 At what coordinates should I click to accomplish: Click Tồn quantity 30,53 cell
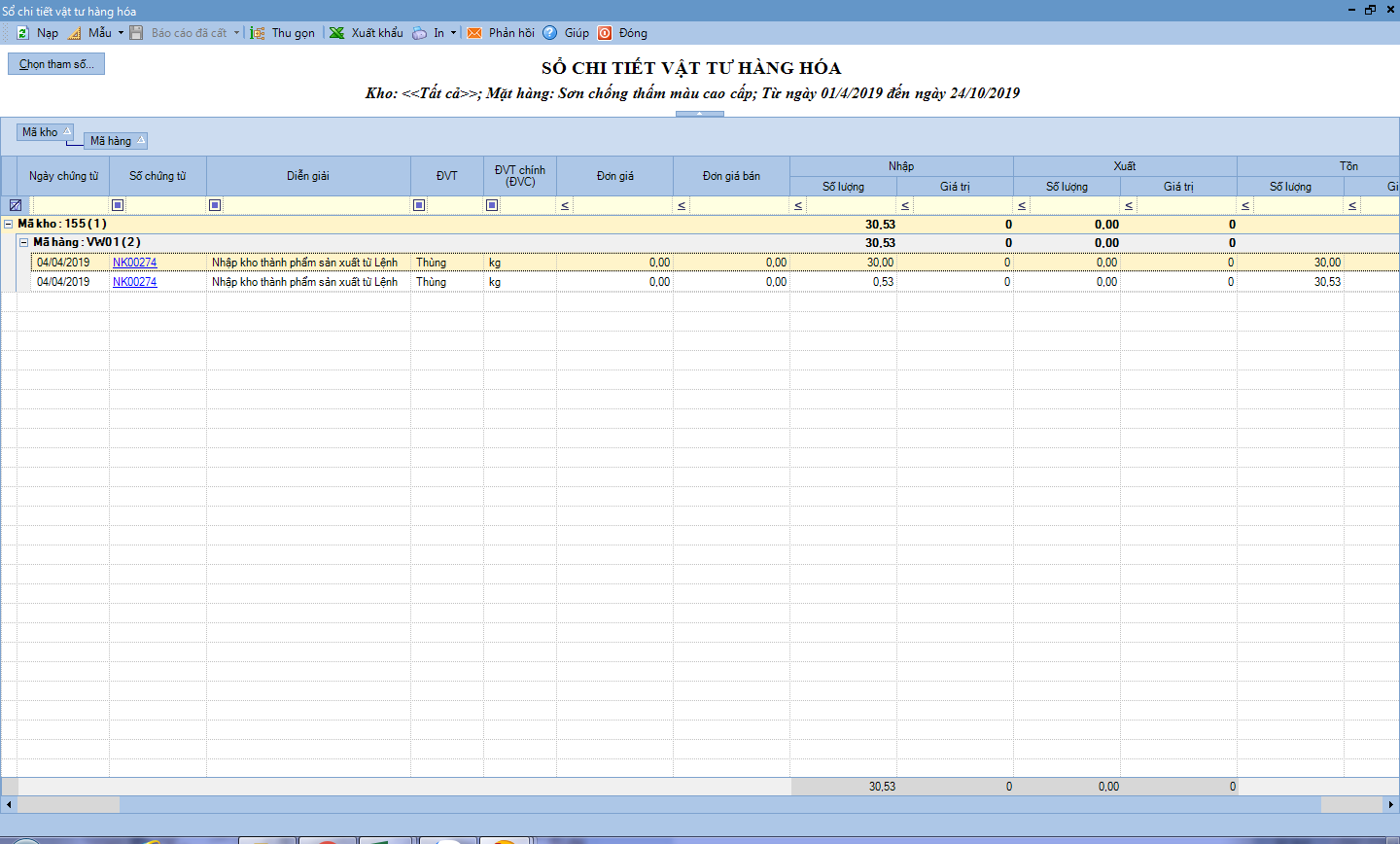point(1290,282)
